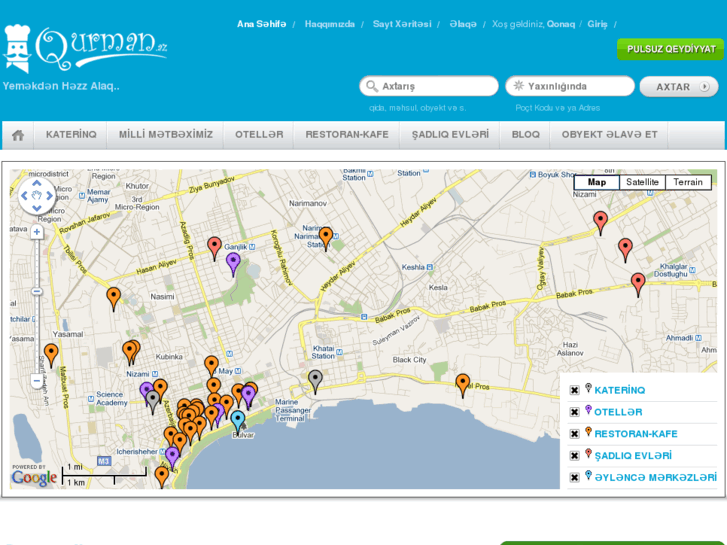Click the orange pin near Black City coast
The height and width of the screenshot is (545, 727).
coord(463,385)
